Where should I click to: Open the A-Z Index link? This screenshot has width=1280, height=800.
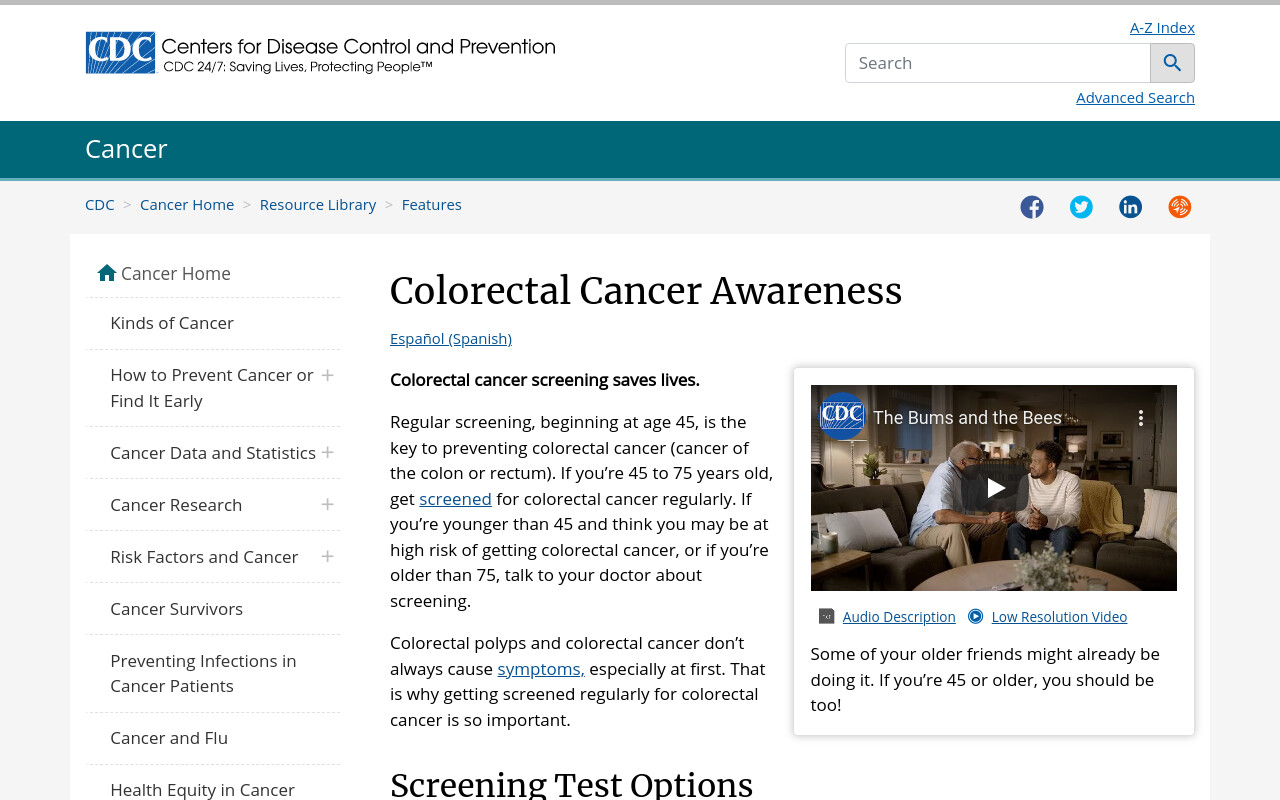[x=1162, y=27]
